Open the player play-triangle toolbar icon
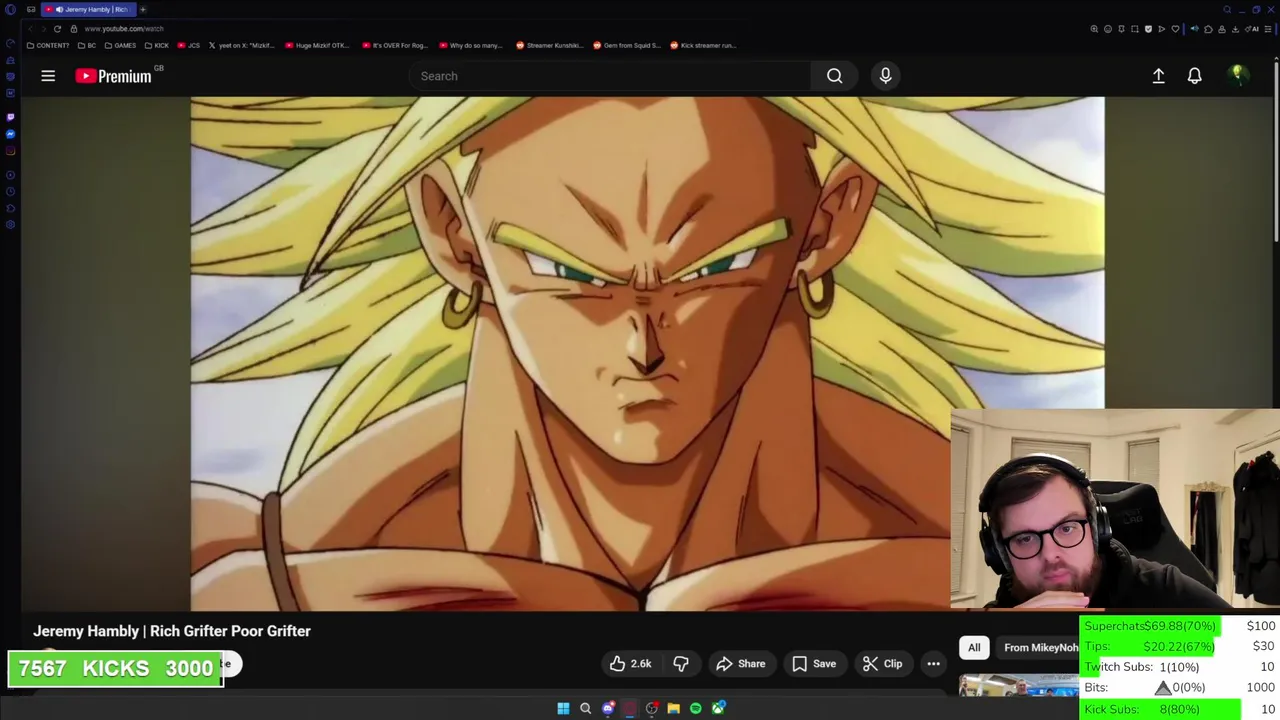The width and height of the screenshot is (1280, 720). pyautogui.click(x=1161, y=29)
